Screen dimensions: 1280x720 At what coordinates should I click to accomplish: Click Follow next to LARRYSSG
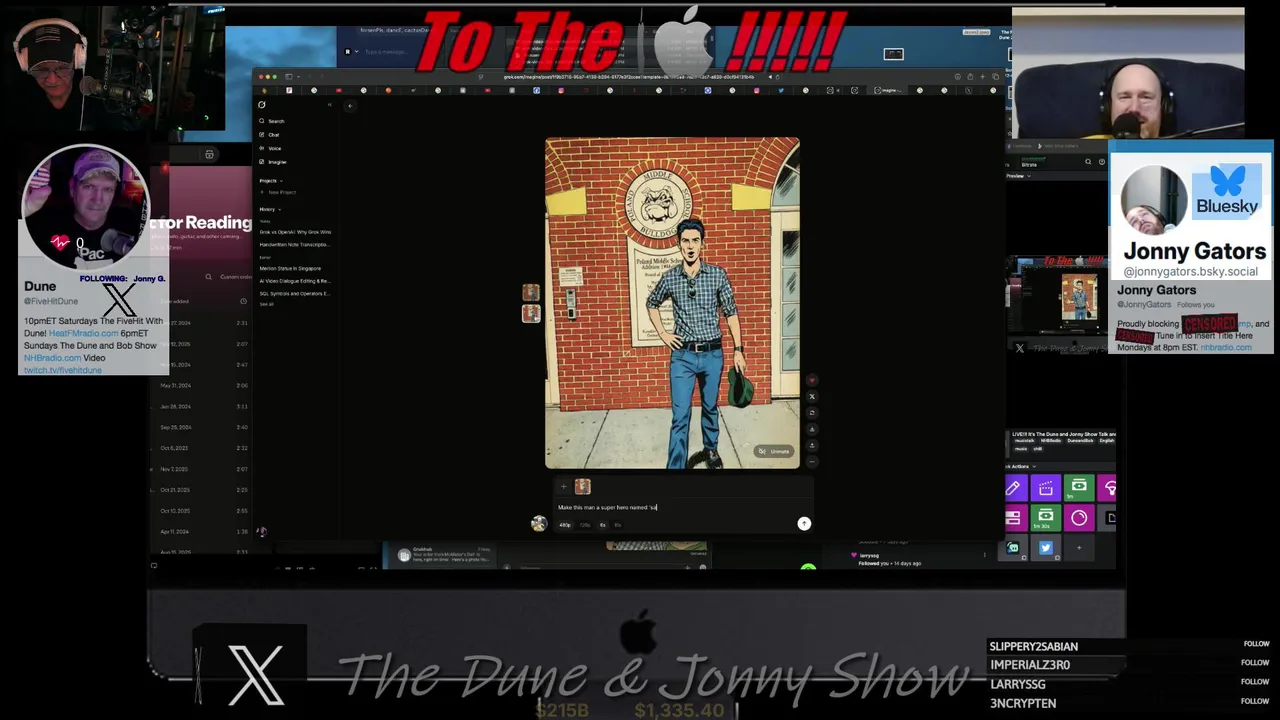click(1256, 682)
